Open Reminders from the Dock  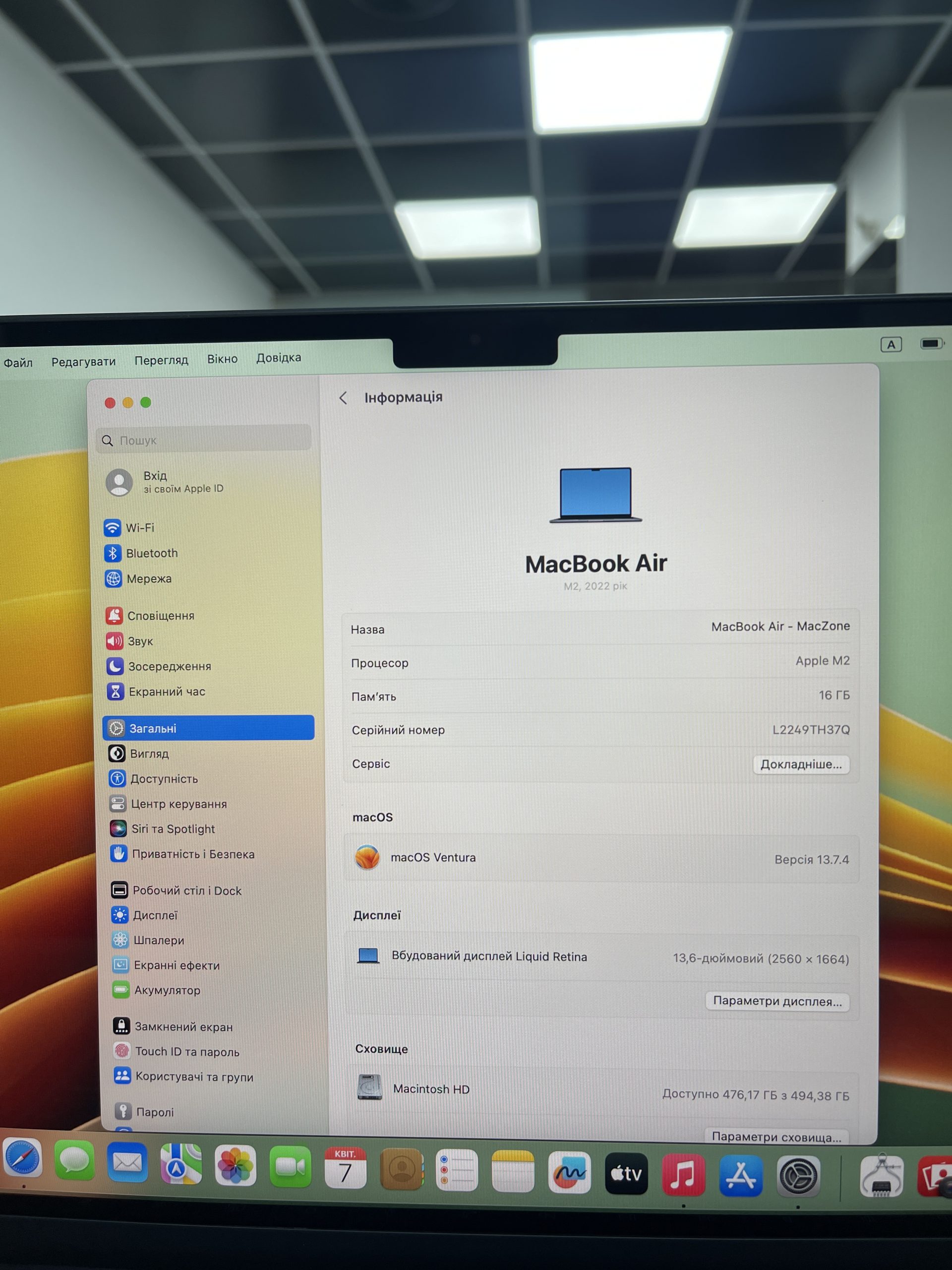click(457, 1170)
